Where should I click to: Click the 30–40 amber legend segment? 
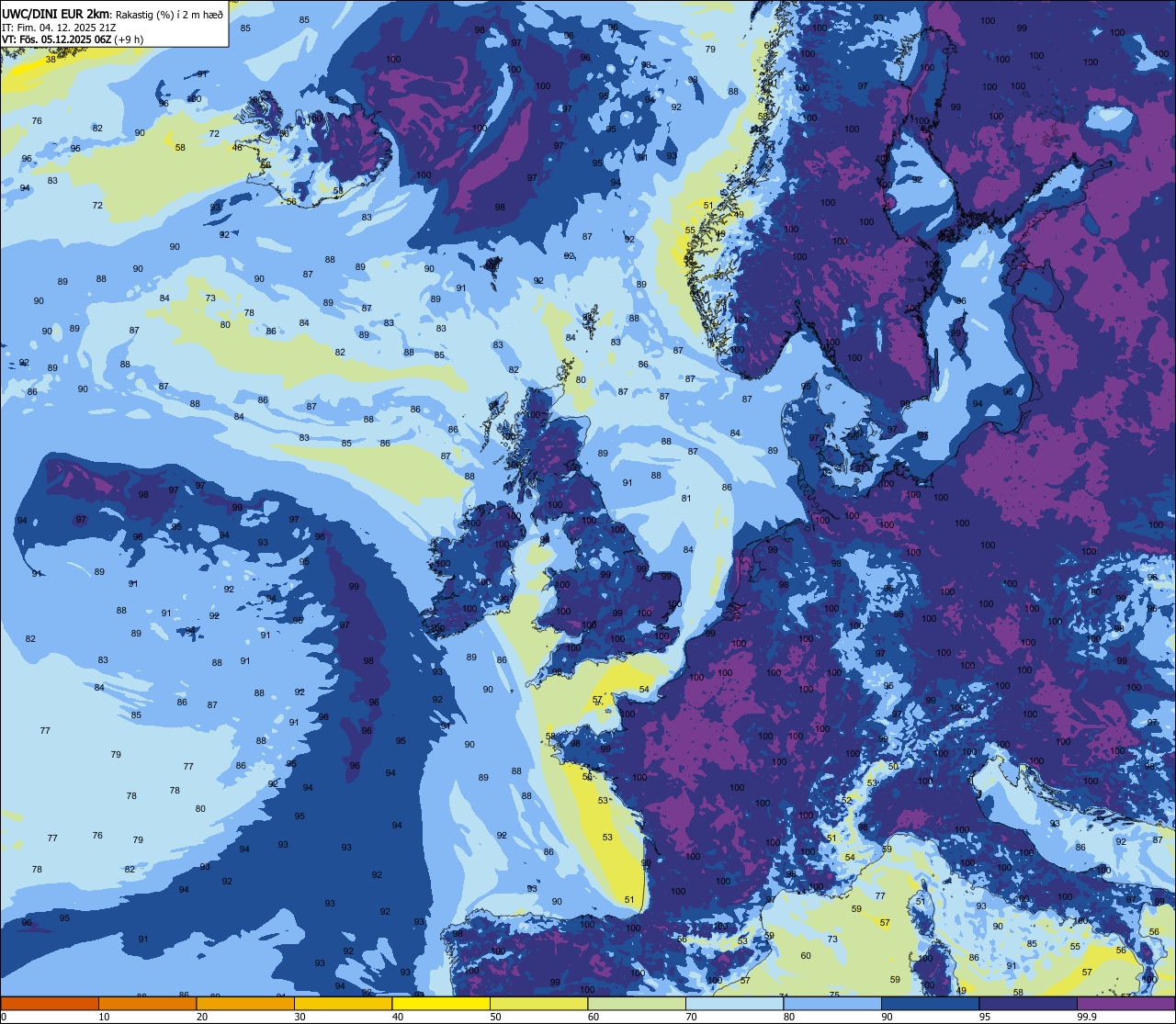click(343, 1003)
